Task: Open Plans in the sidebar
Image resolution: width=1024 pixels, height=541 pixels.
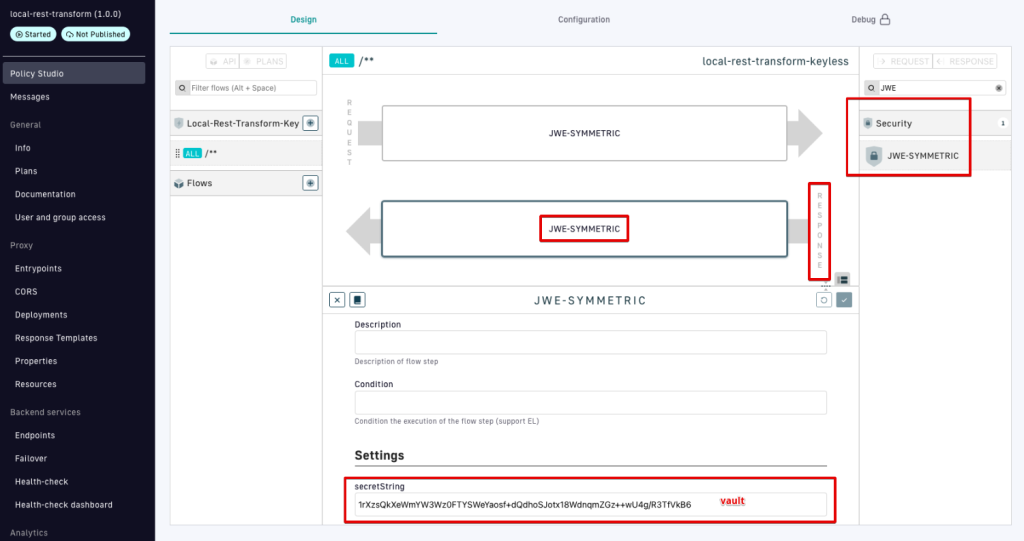Action: 26,171
